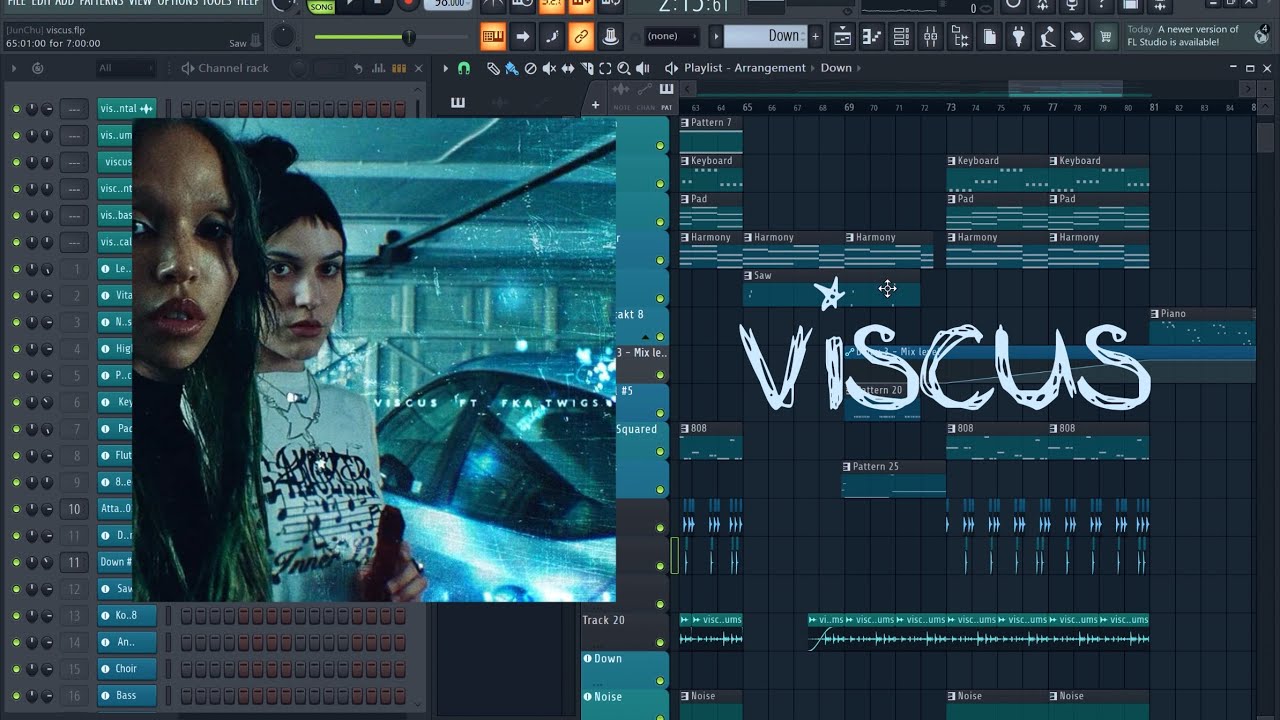Open the ADD menu

click(65, 3)
